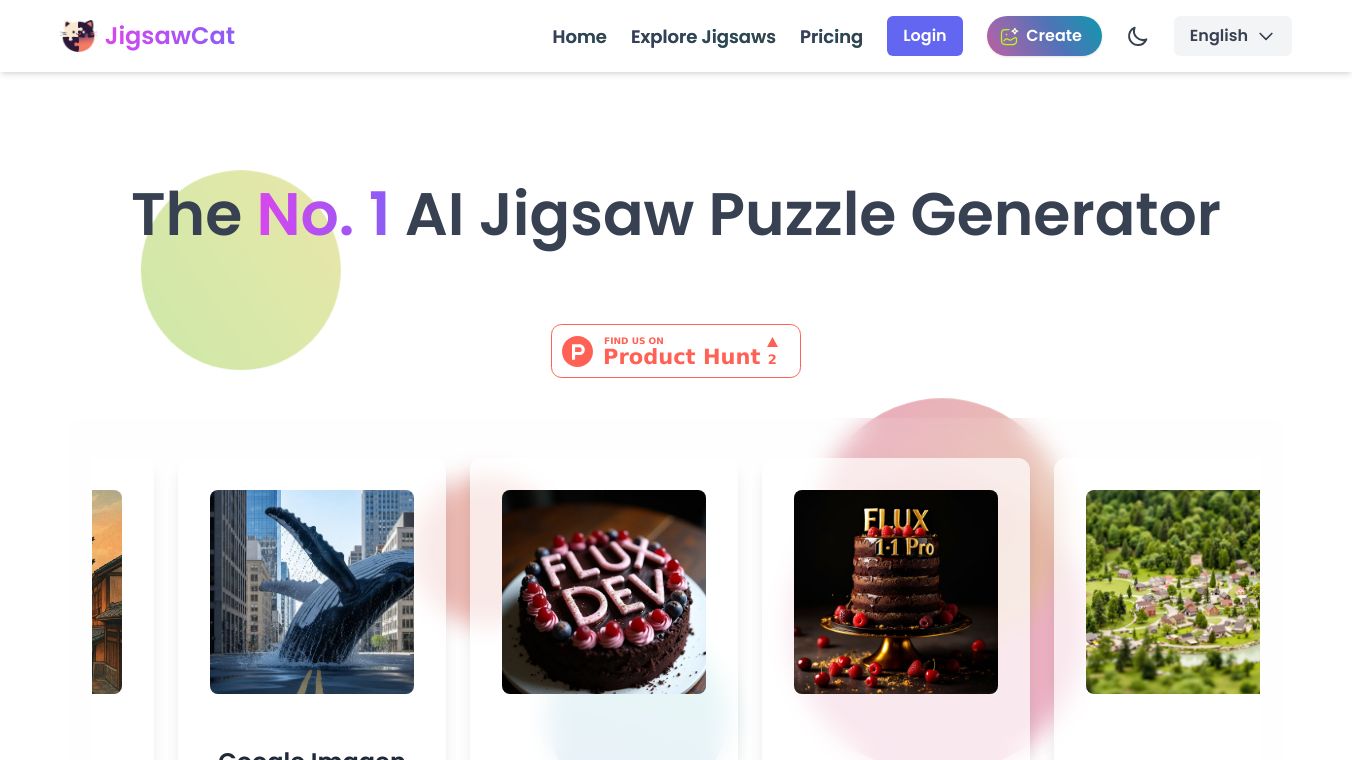This screenshot has height=760, width=1352.
Task: Click the Product Hunt P logo
Action: (x=577, y=351)
